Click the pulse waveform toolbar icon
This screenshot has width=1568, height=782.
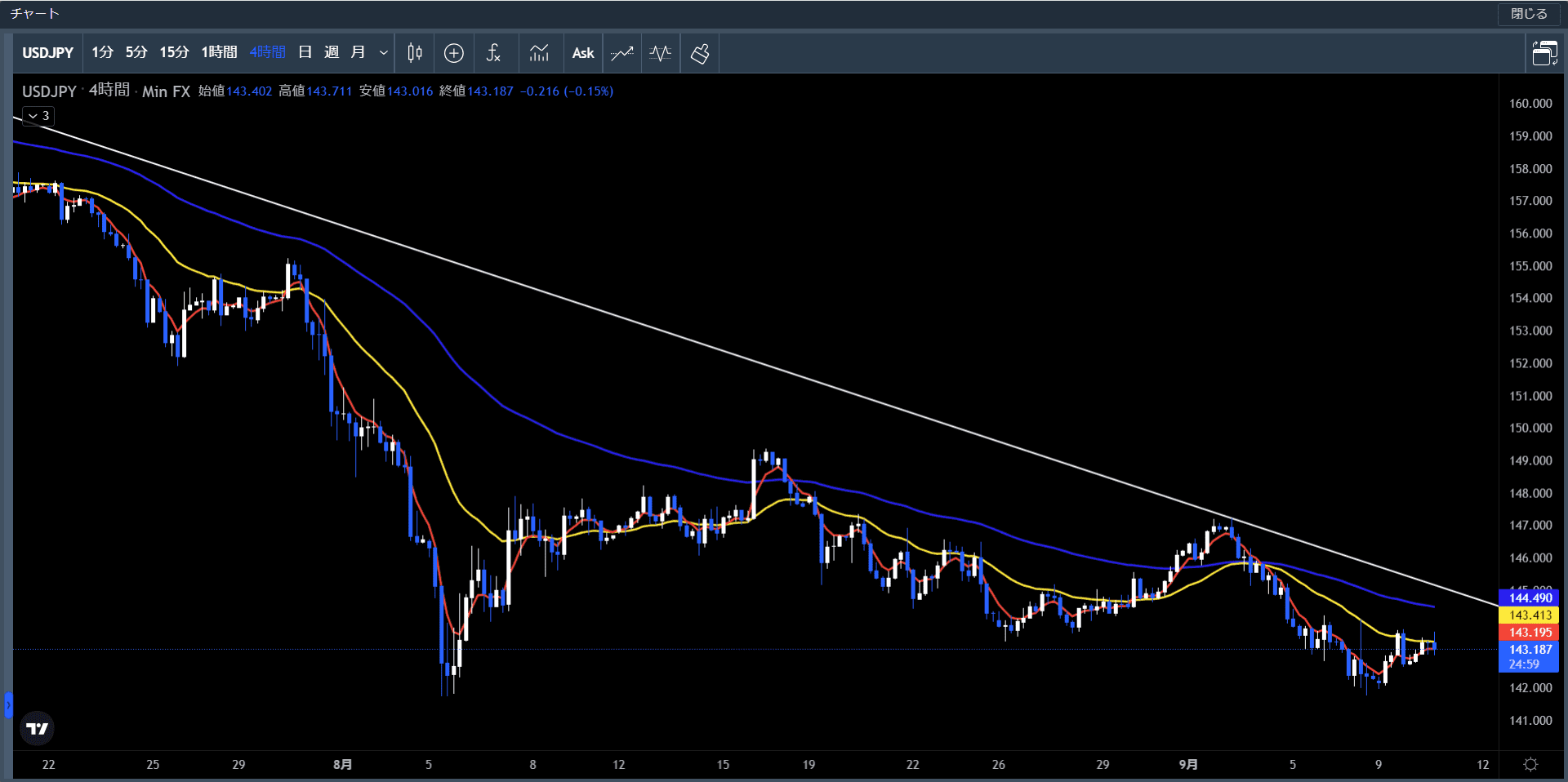(x=661, y=53)
